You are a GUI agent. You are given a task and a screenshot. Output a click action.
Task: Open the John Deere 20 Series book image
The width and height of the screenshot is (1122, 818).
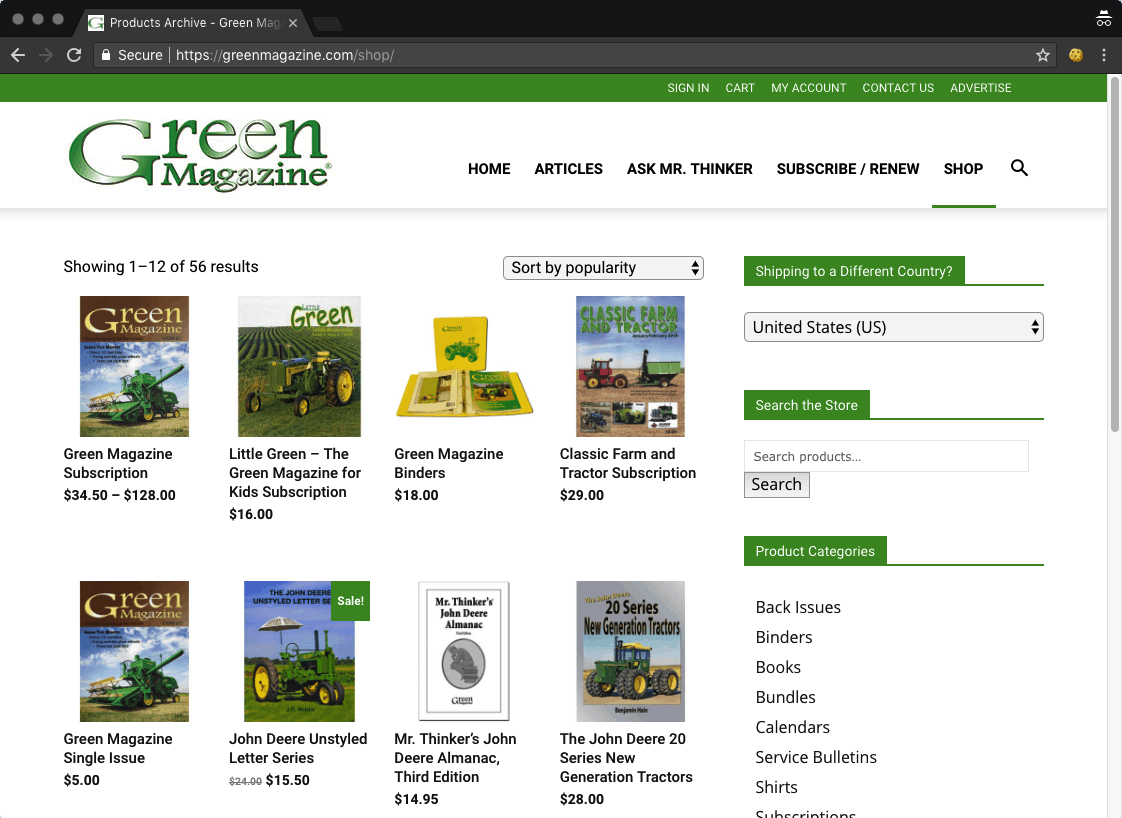pos(630,651)
